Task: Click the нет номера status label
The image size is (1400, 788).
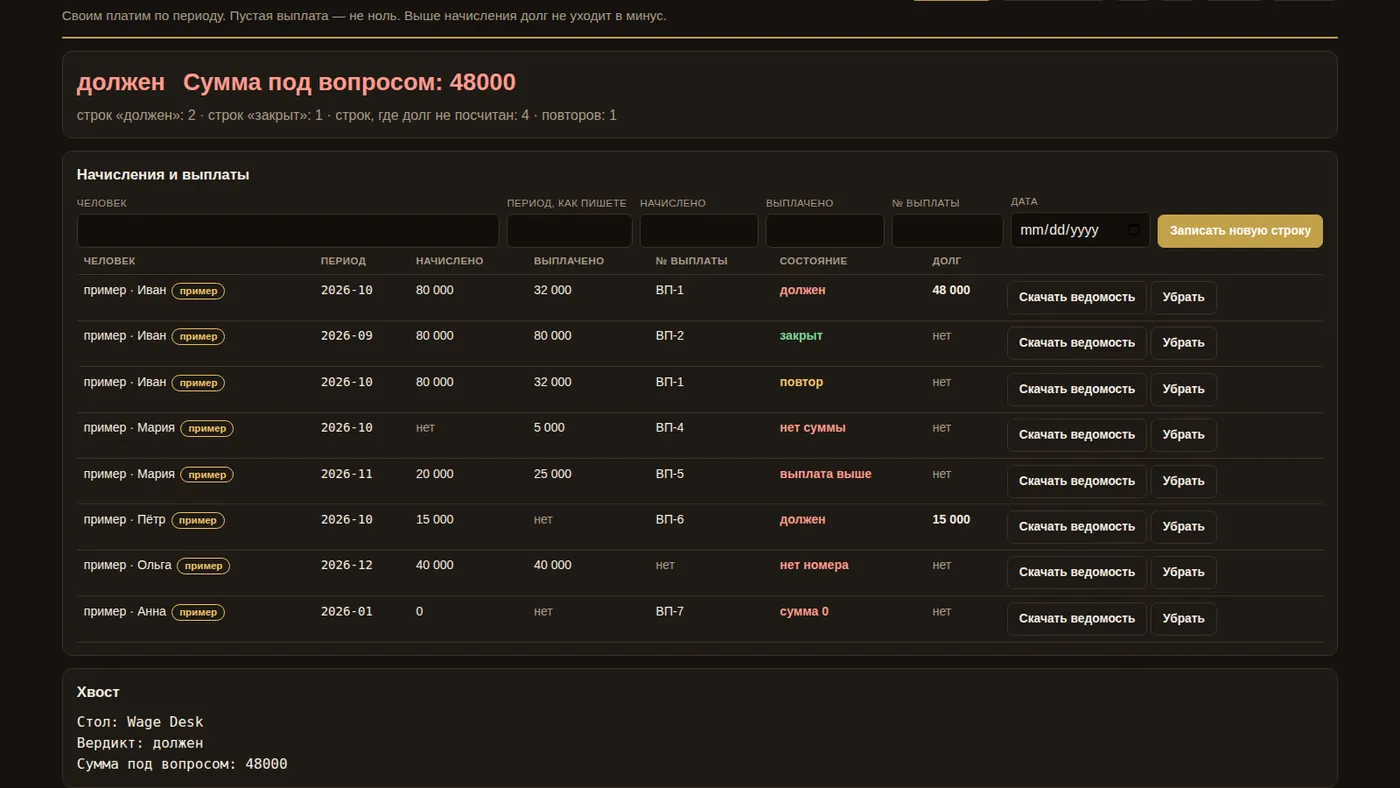Action: 814,565
